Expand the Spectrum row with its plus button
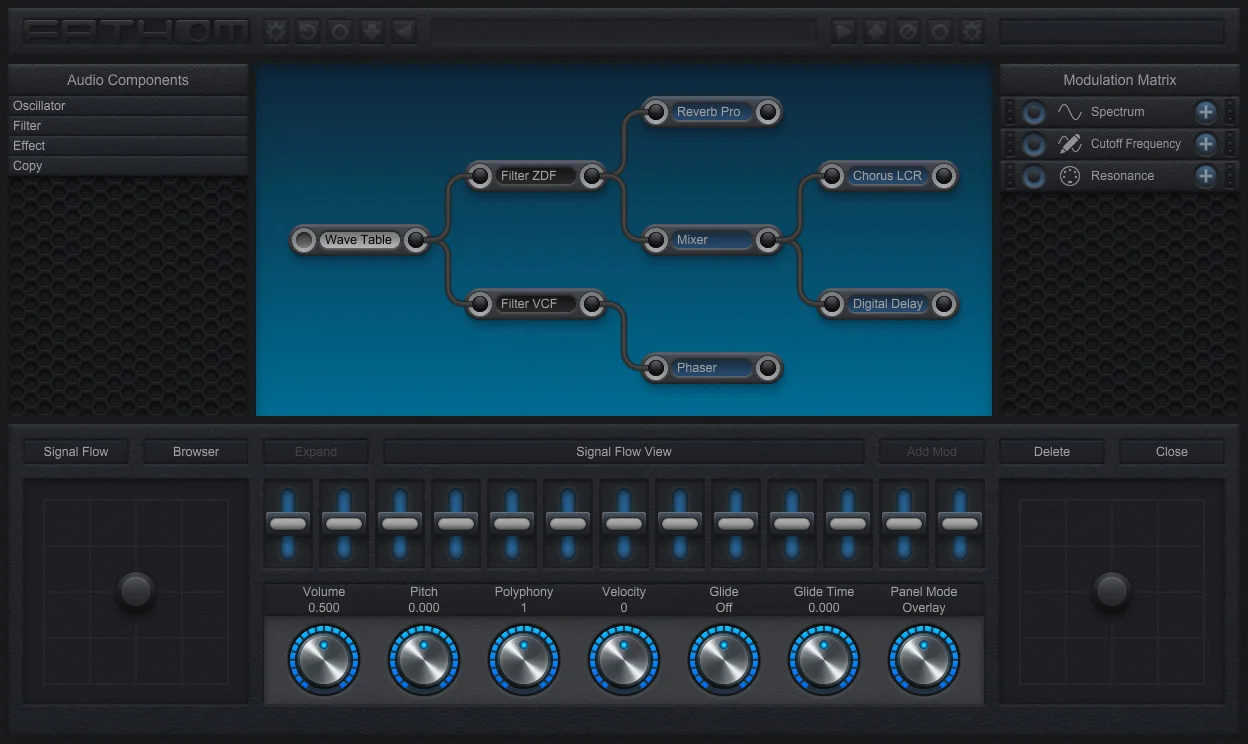1248x744 pixels. [1206, 112]
